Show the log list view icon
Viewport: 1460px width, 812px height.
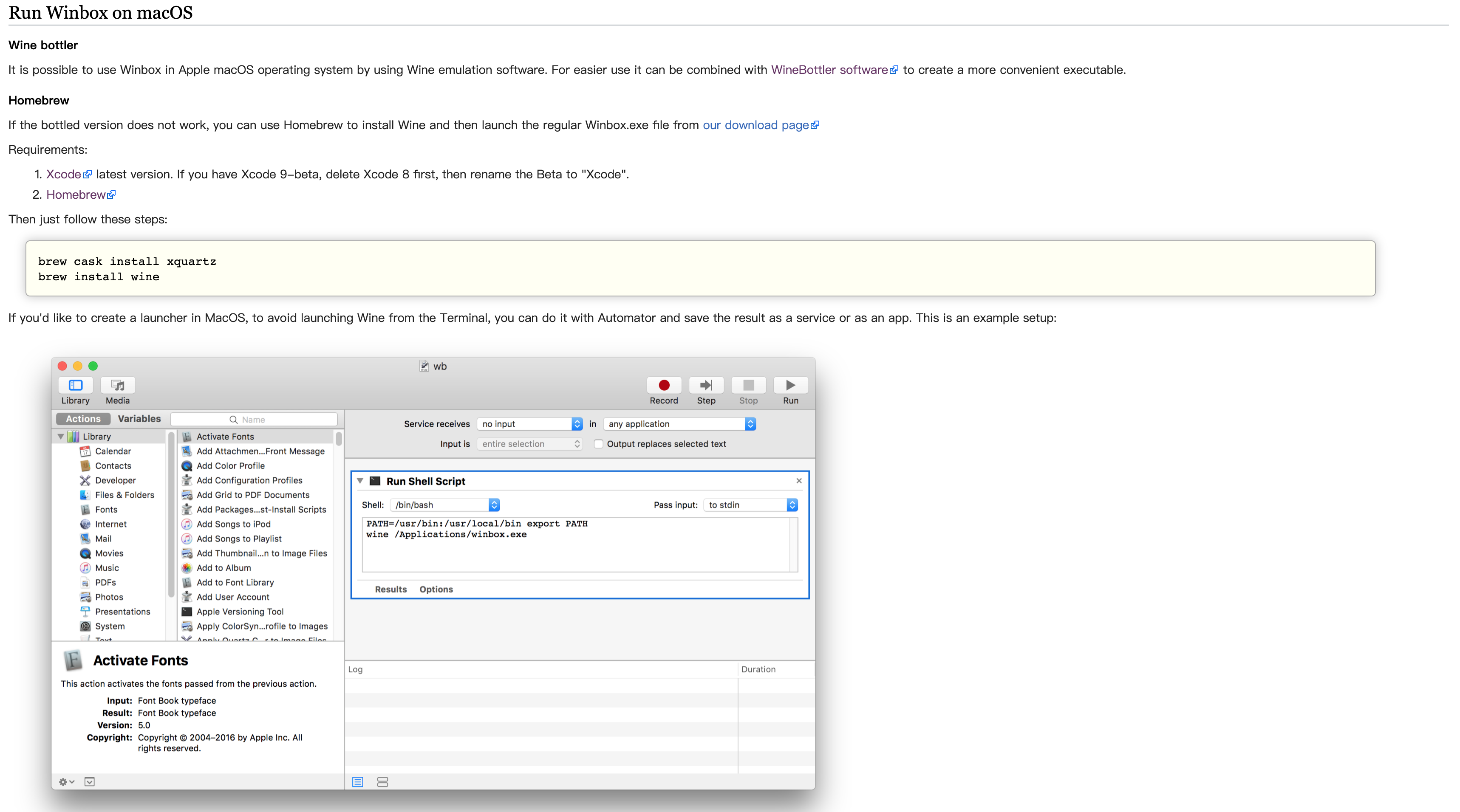(358, 782)
